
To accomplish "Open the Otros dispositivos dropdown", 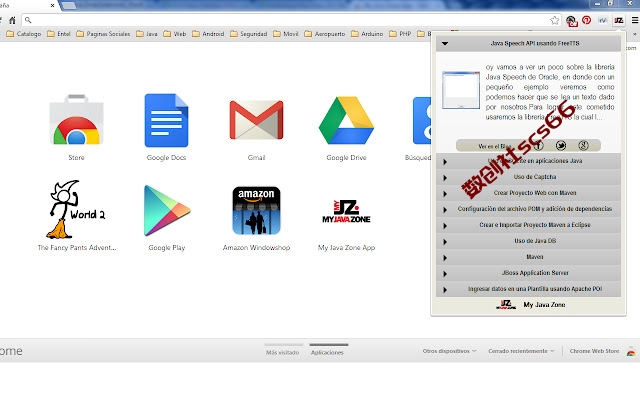I will point(449,351).
